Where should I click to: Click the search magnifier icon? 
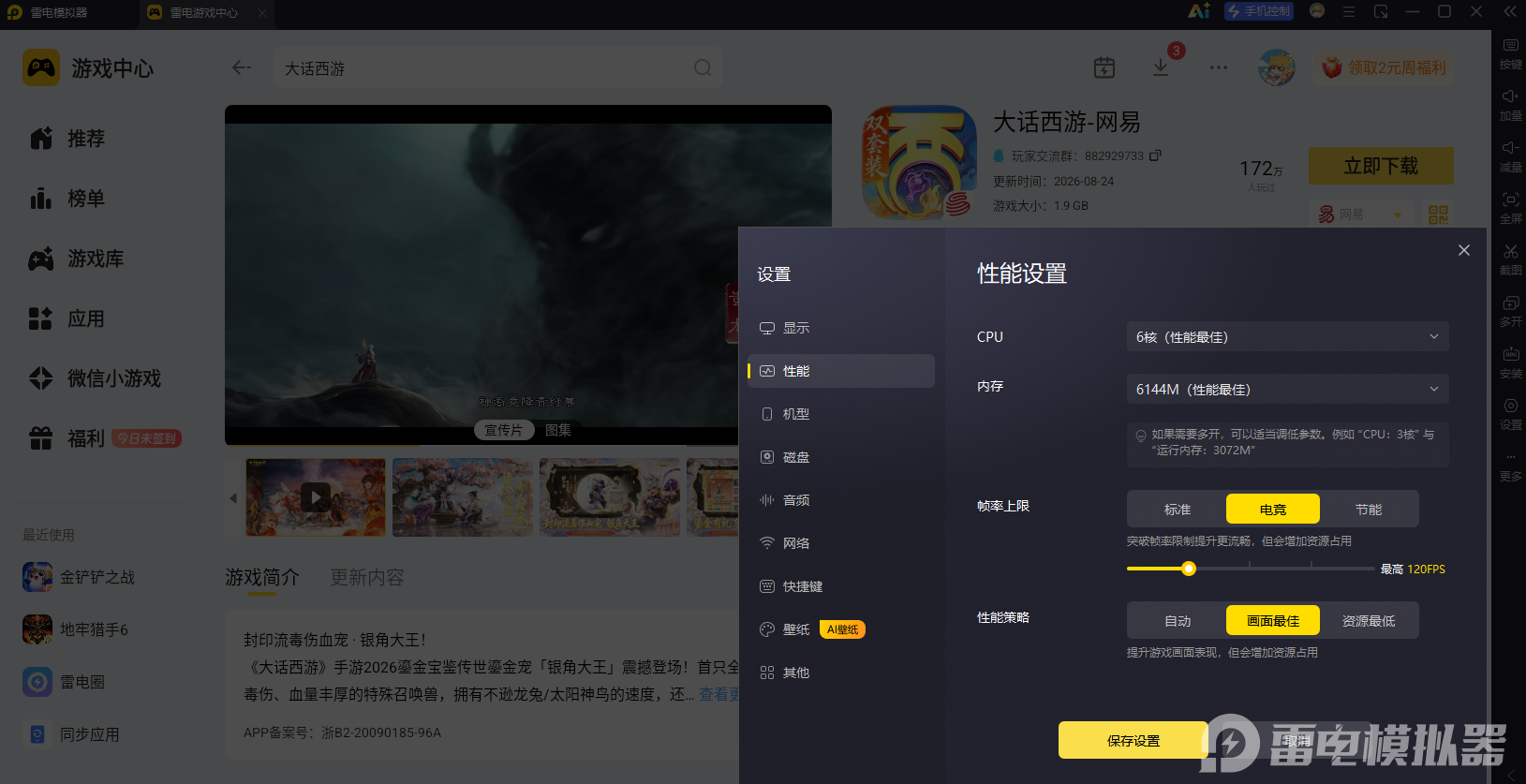tap(703, 68)
